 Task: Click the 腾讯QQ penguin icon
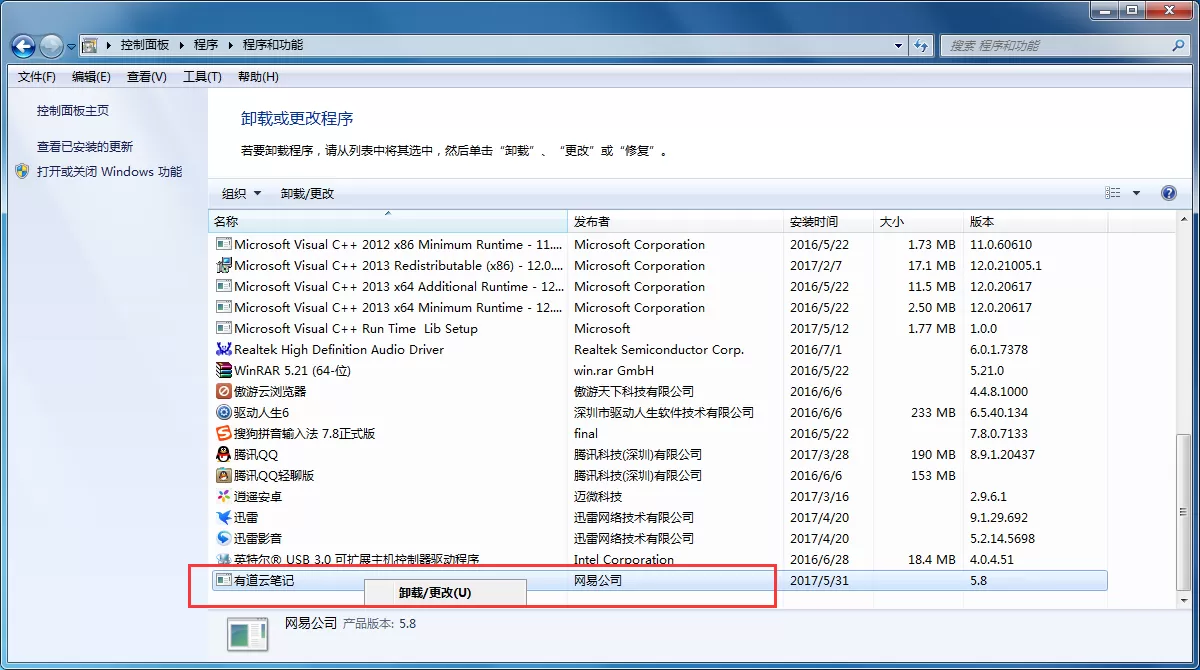pyautogui.click(x=224, y=454)
